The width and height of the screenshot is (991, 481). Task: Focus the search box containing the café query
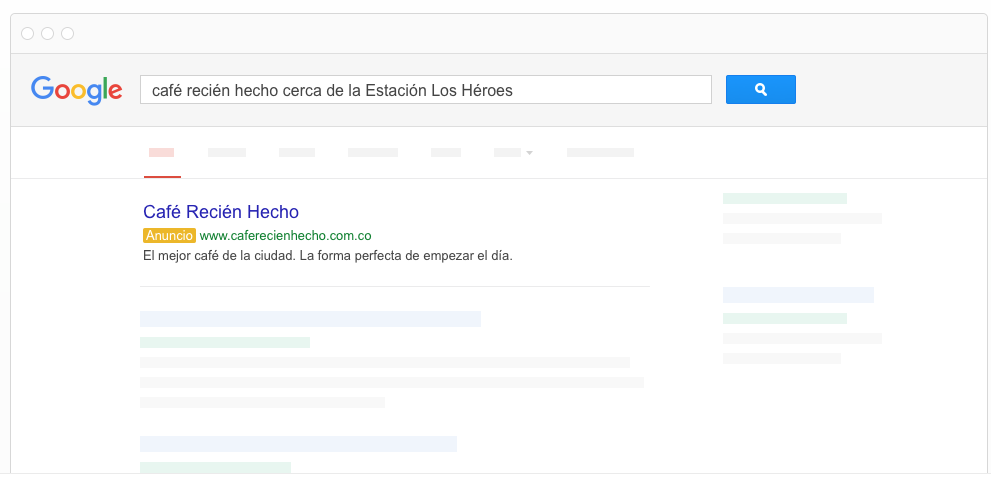(425, 90)
